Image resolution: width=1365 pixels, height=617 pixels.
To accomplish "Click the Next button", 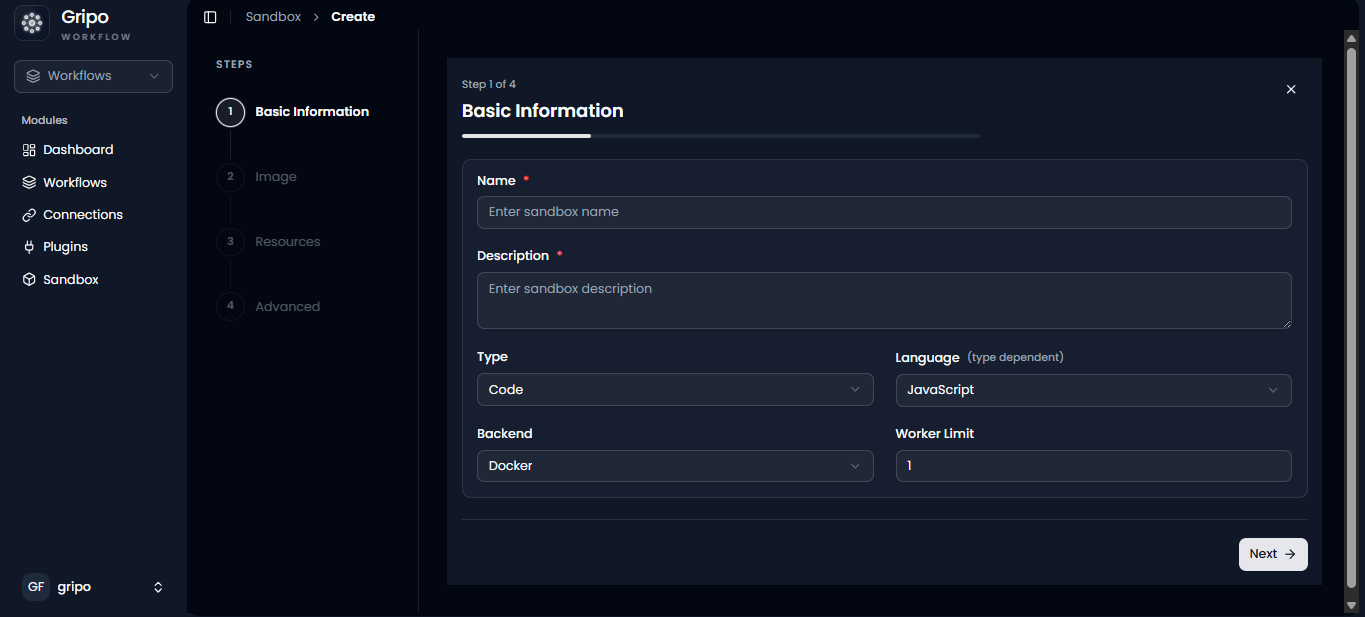I will click(1273, 554).
